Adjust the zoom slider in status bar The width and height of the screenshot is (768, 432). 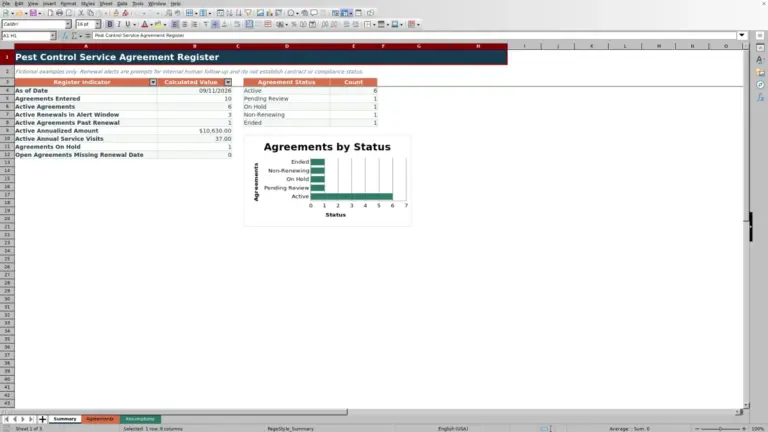click(x=720, y=429)
